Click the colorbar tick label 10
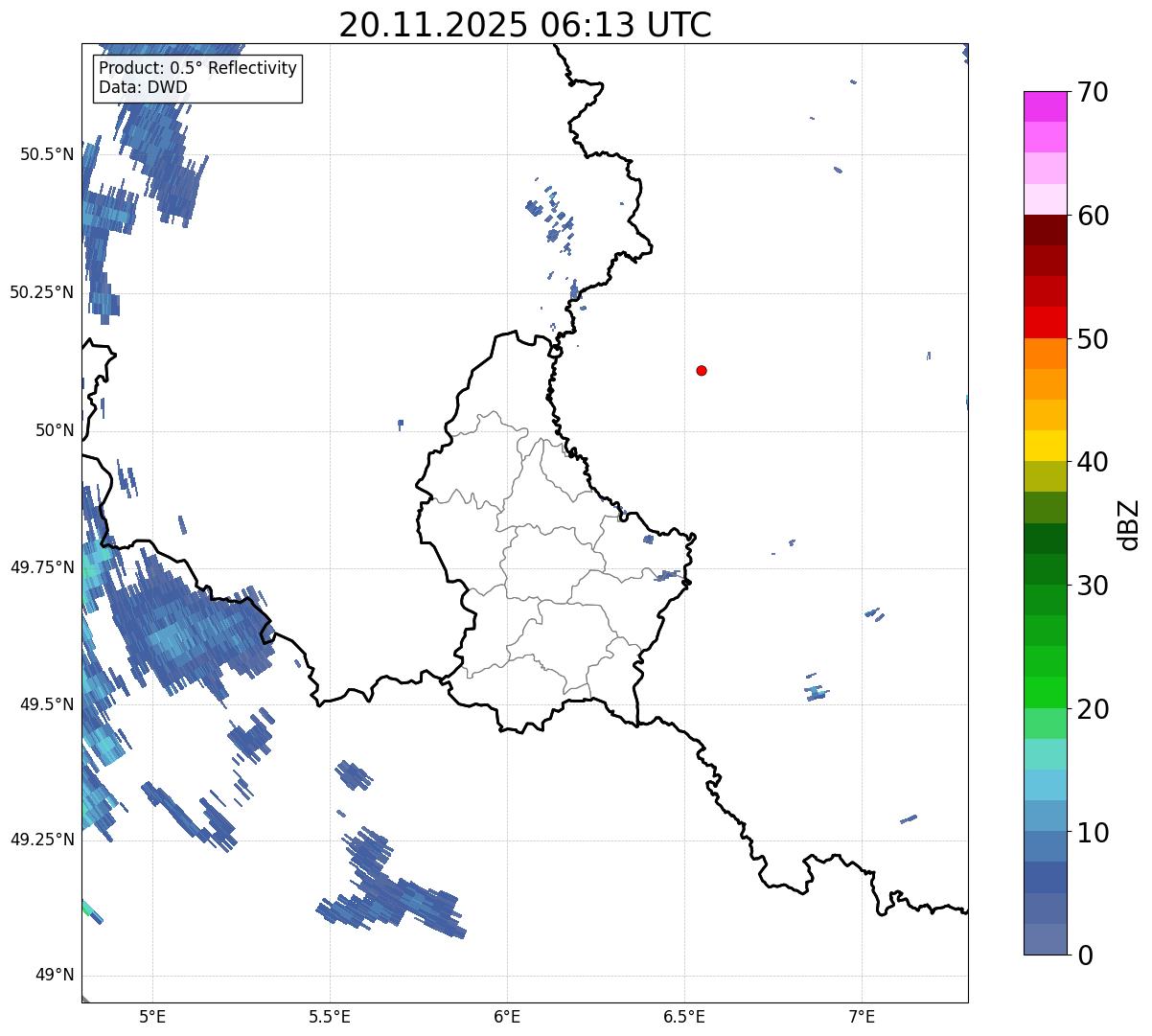Image resolution: width=1152 pixels, height=1036 pixels. (x=1093, y=833)
